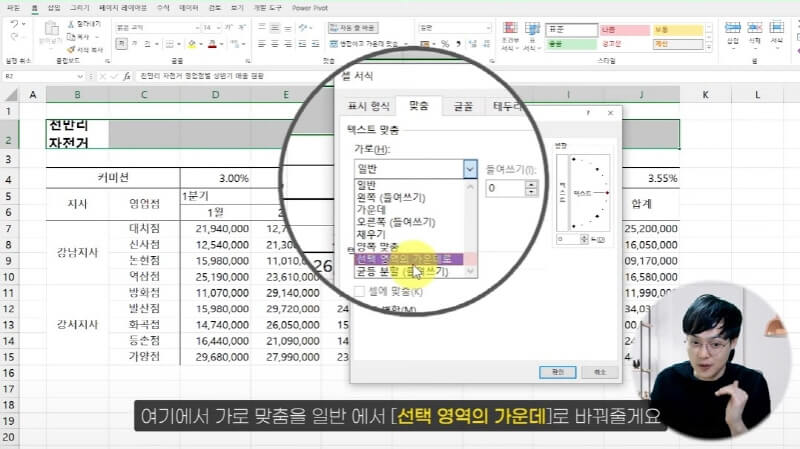Click the Align Right icon
The image size is (800, 449).
(288, 44)
